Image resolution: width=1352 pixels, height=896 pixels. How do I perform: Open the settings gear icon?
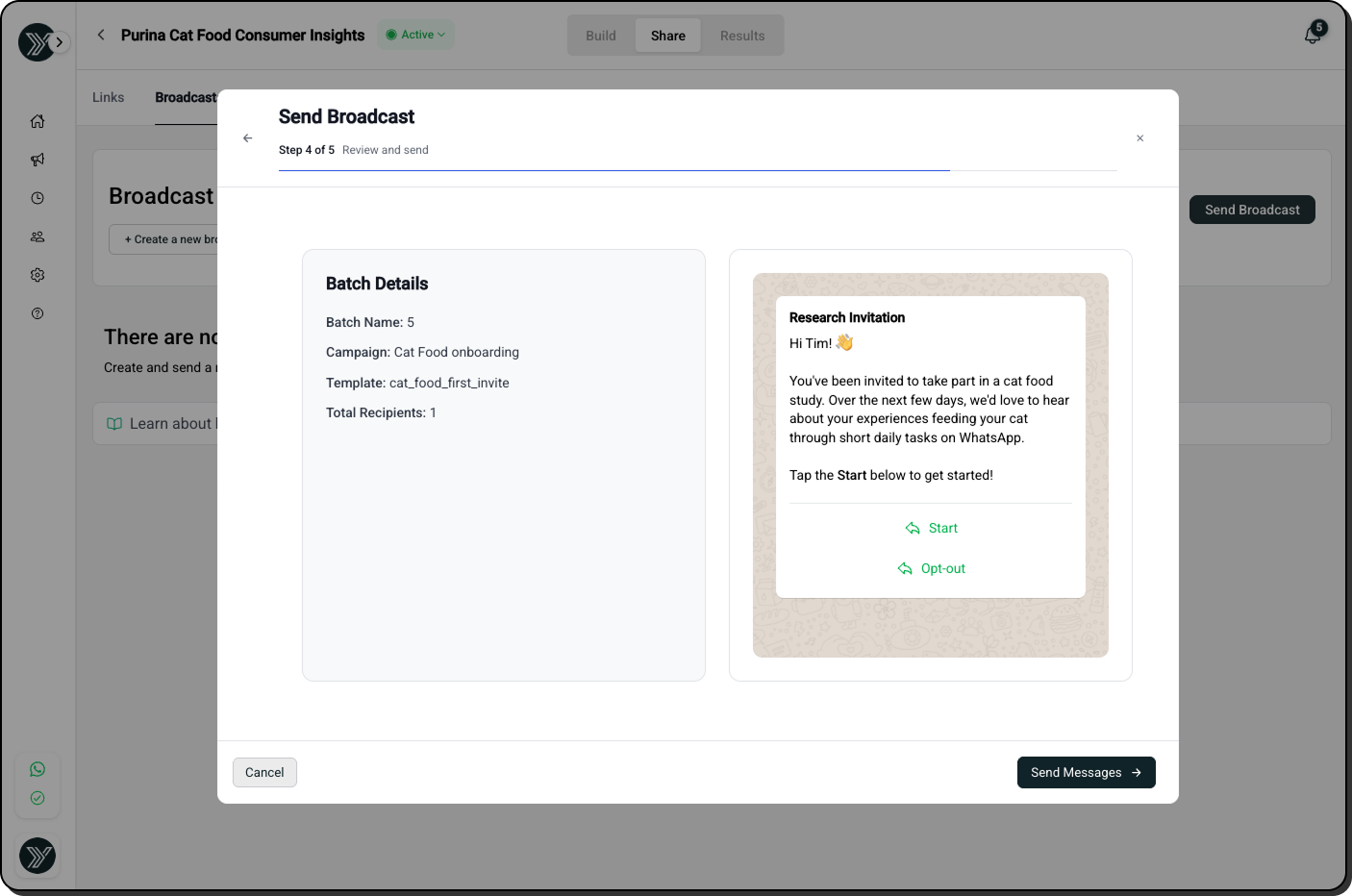pos(38,275)
